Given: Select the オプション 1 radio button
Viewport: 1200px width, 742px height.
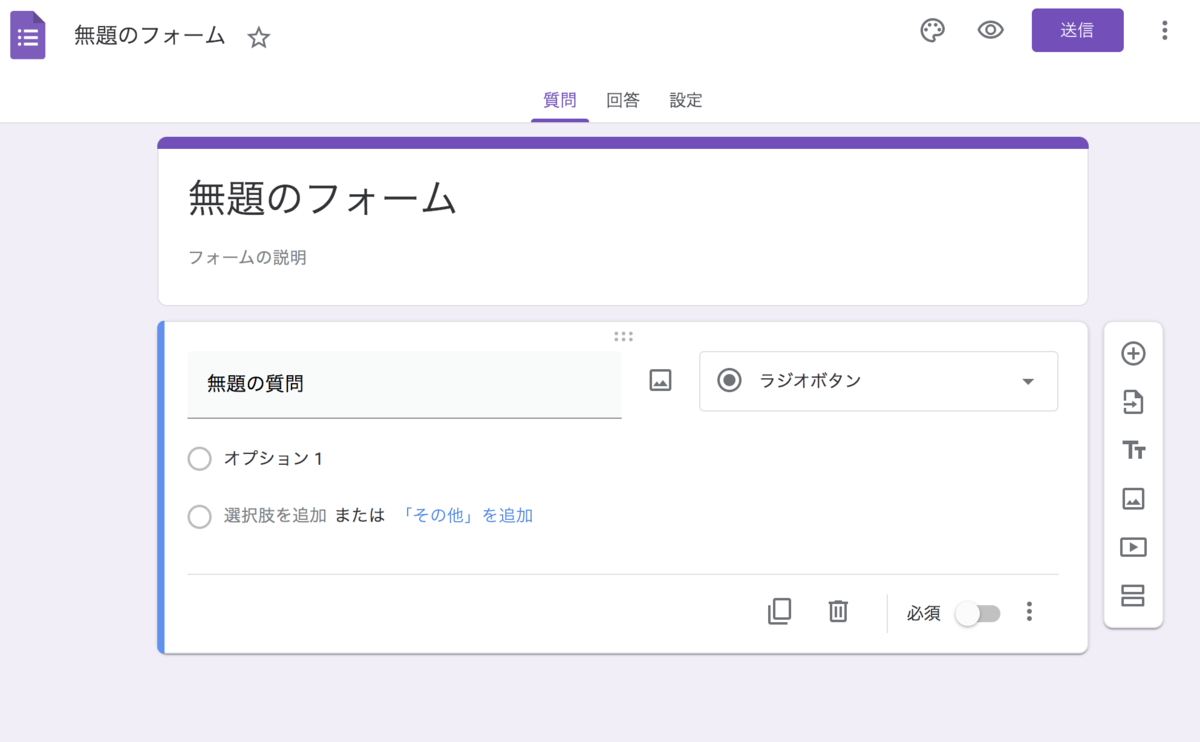Looking at the screenshot, I should [x=199, y=458].
